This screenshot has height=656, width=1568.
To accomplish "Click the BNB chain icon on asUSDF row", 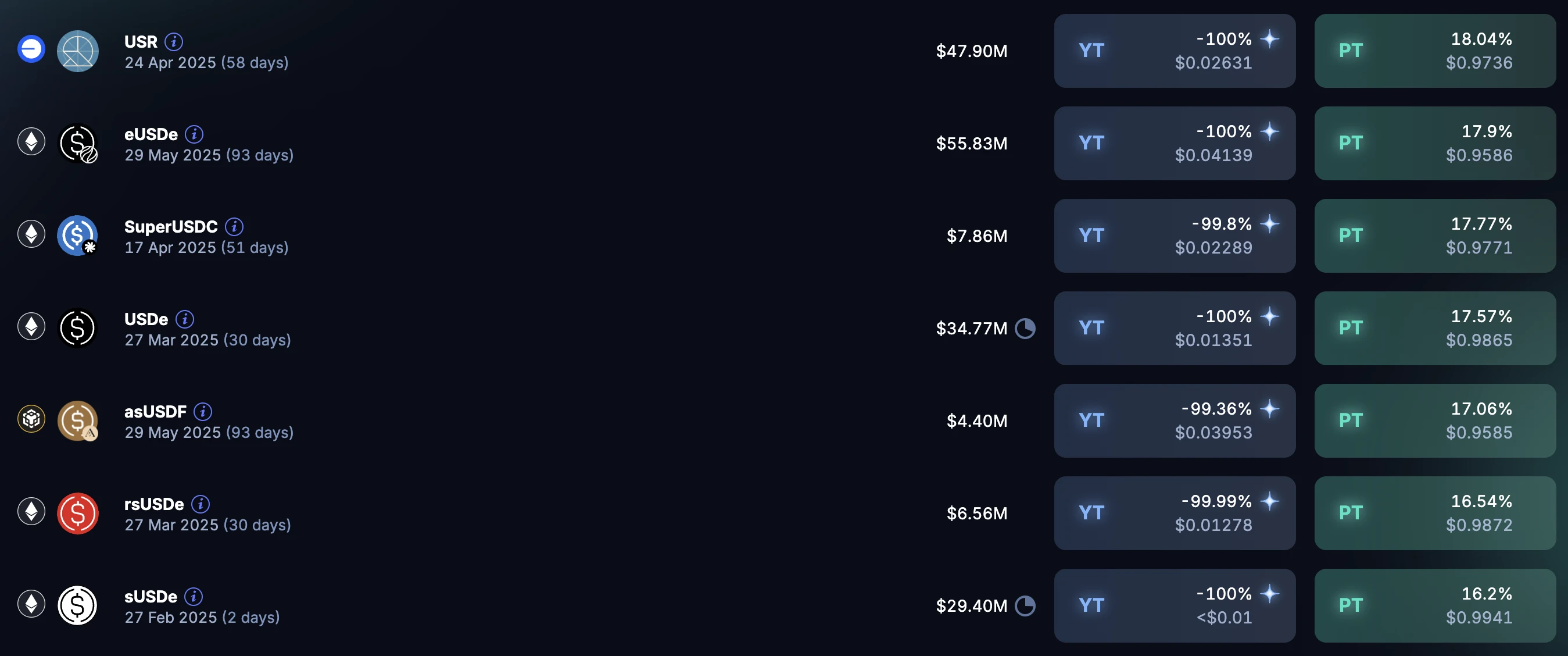I will click(31, 419).
